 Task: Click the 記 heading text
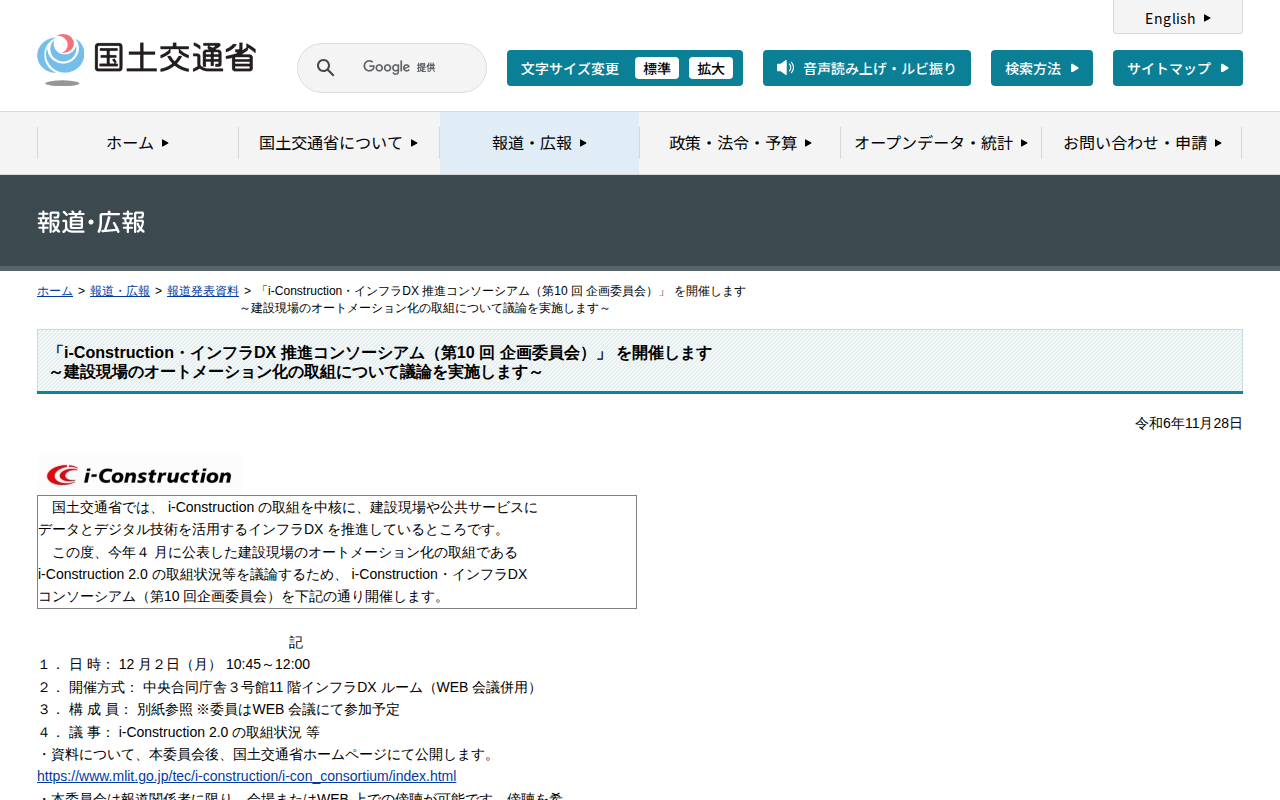[x=296, y=643]
